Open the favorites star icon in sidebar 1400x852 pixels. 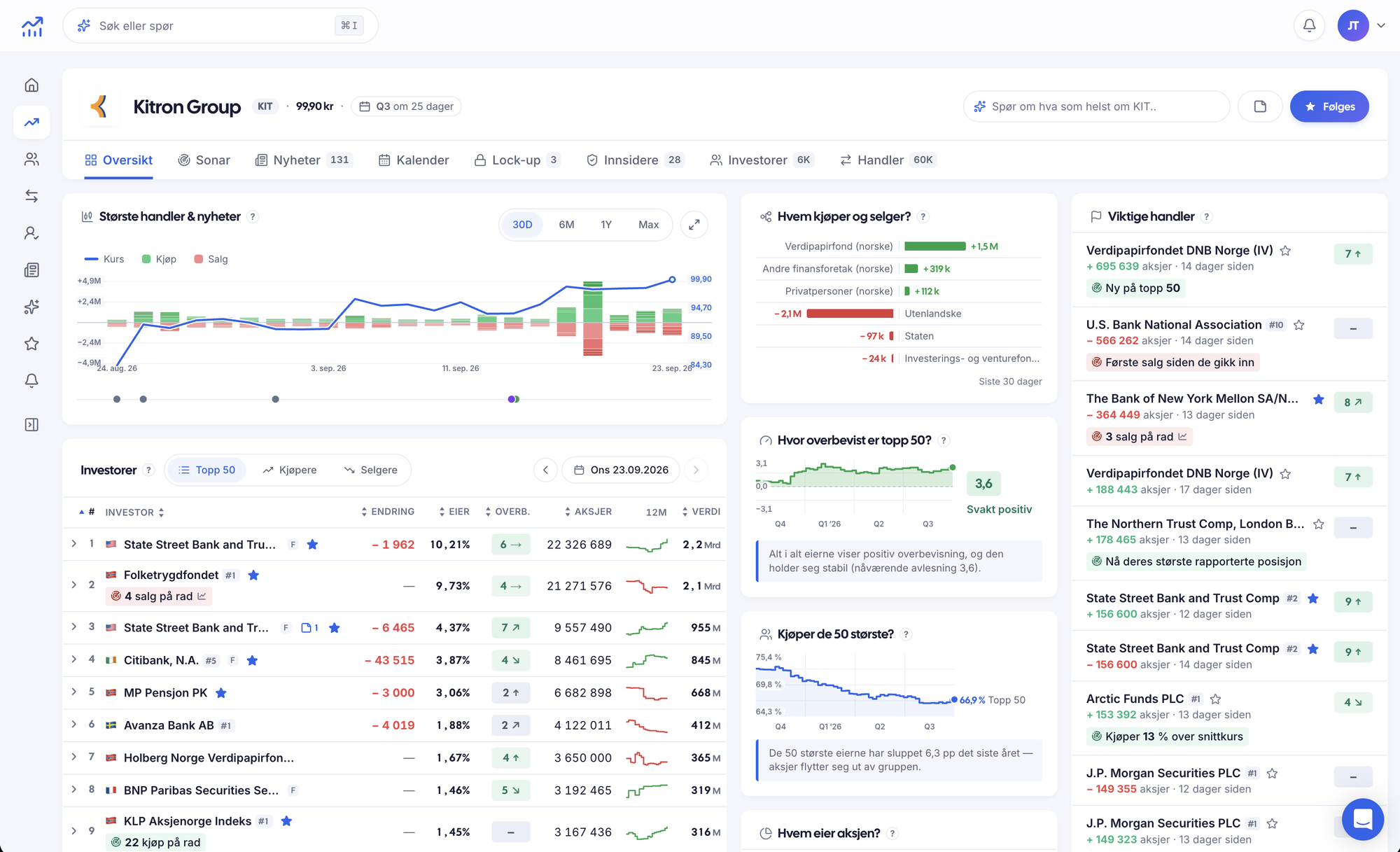click(31, 344)
